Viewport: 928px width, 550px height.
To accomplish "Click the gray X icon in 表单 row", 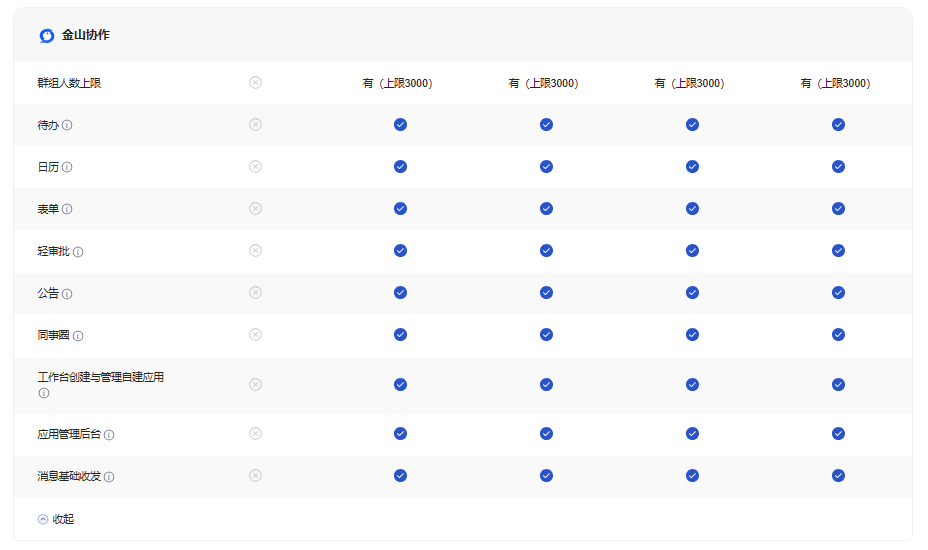I will point(255,208).
